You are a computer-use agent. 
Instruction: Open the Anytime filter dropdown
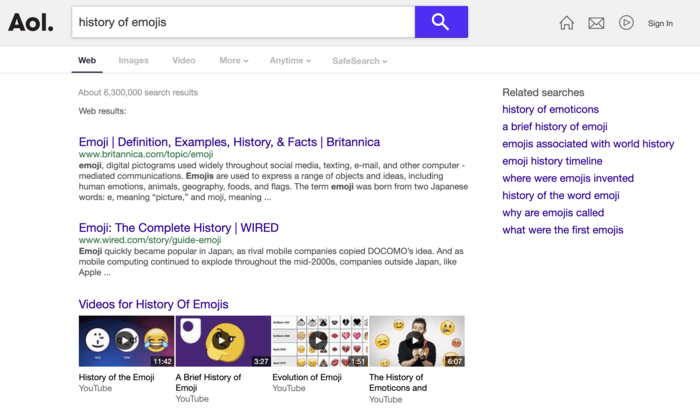tap(290, 61)
